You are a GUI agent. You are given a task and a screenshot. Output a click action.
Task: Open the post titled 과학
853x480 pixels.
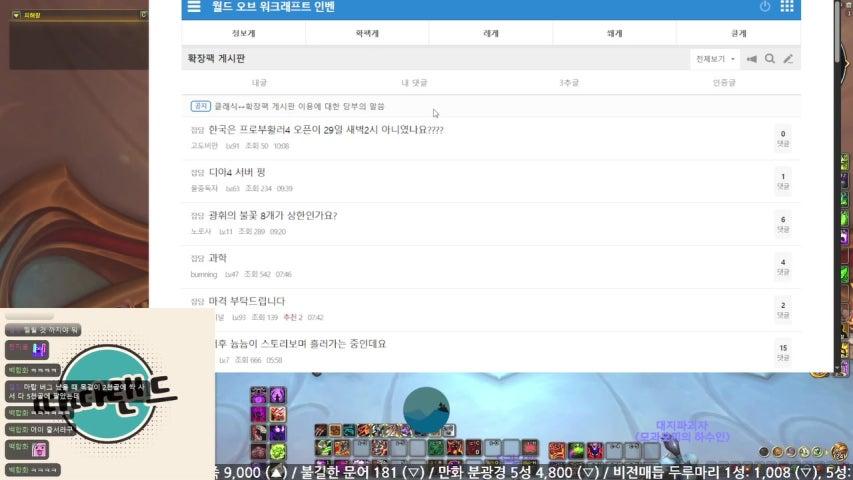click(x=218, y=258)
